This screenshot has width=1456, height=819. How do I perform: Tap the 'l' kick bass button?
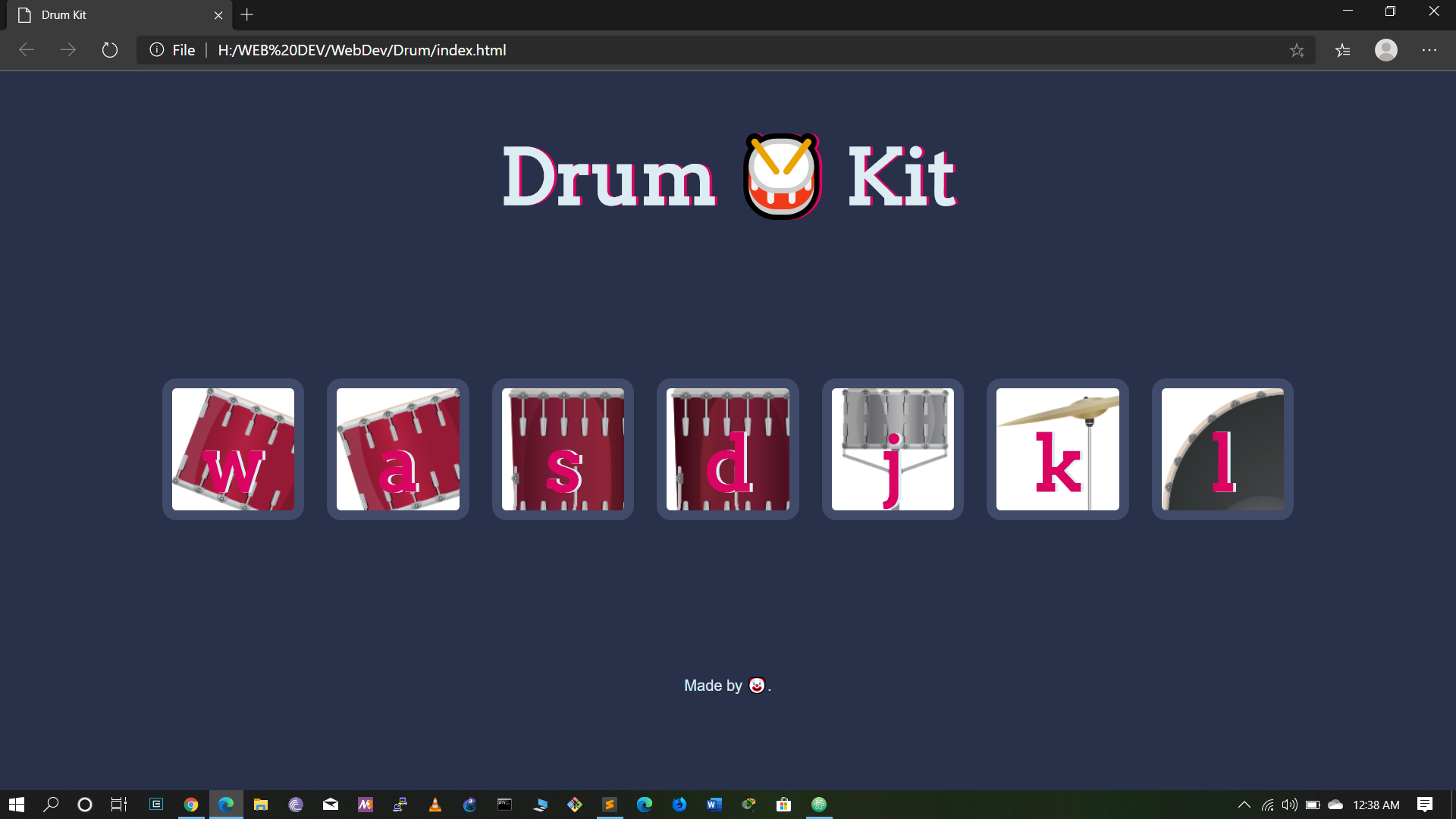[1222, 449]
